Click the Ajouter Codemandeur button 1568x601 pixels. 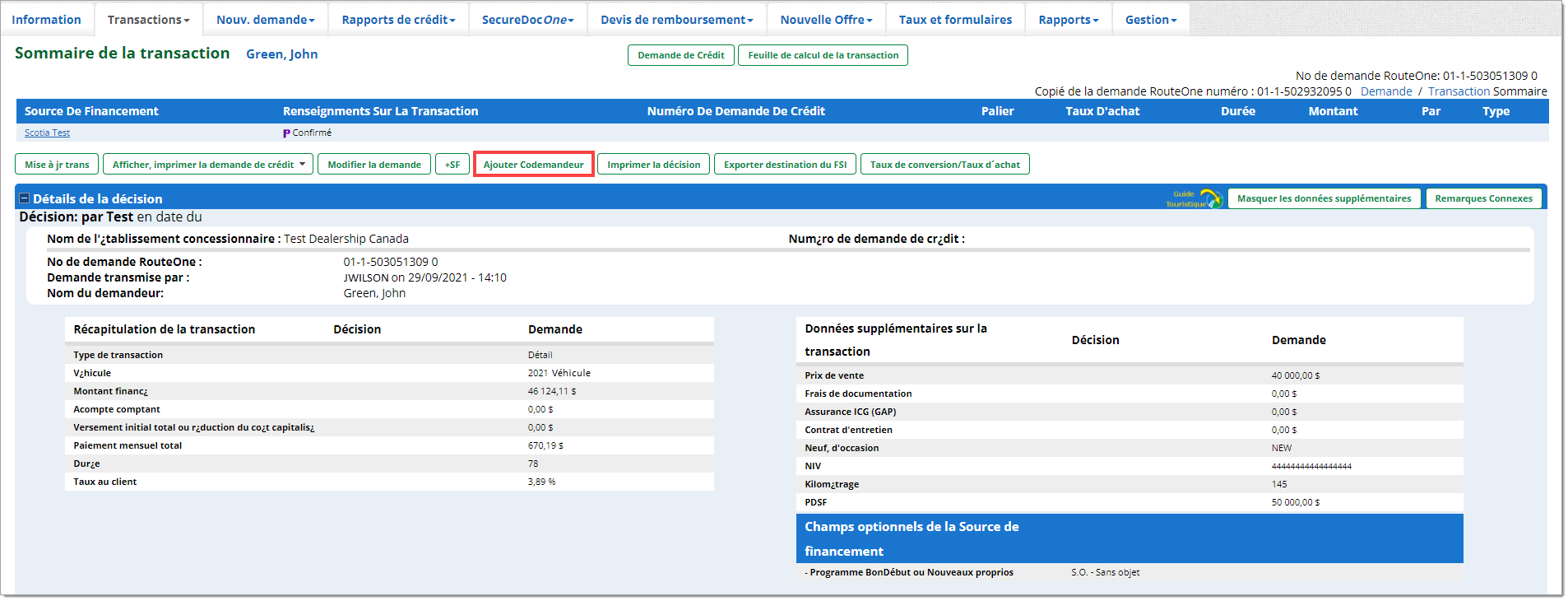(533, 165)
